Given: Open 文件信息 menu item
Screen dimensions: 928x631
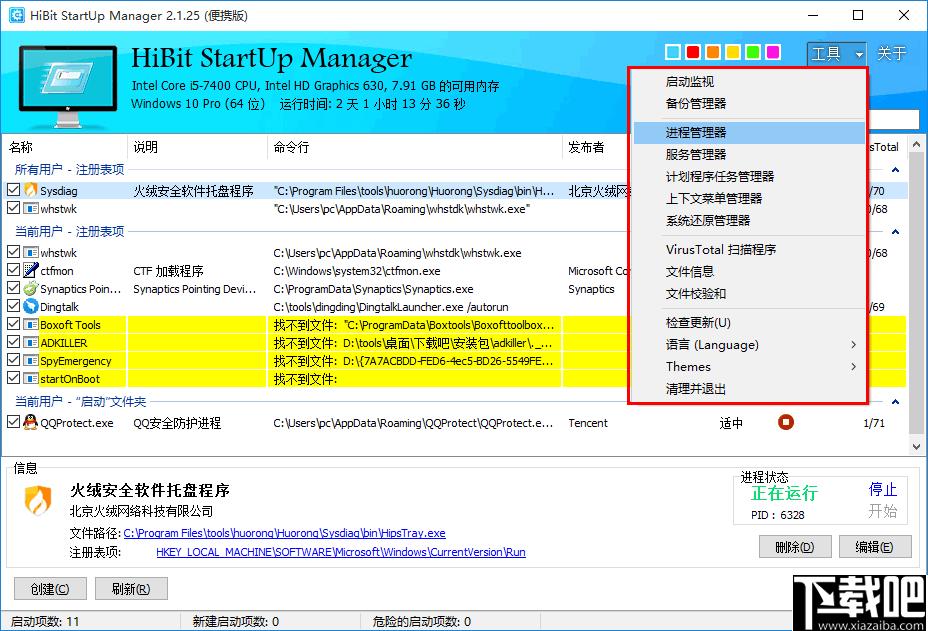Looking at the screenshot, I should (748, 272).
